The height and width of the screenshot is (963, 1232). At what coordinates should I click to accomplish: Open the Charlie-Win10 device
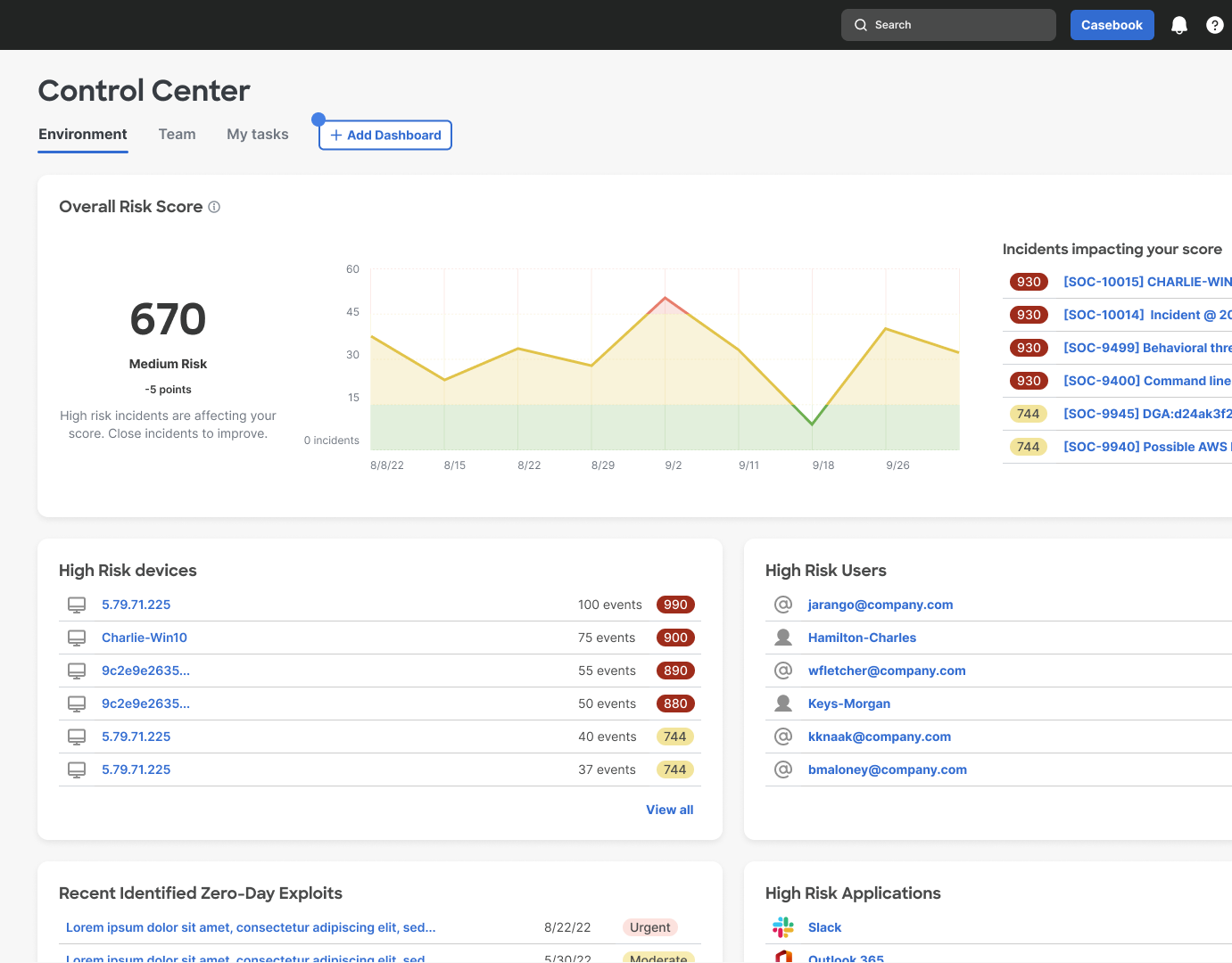pyautogui.click(x=145, y=638)
